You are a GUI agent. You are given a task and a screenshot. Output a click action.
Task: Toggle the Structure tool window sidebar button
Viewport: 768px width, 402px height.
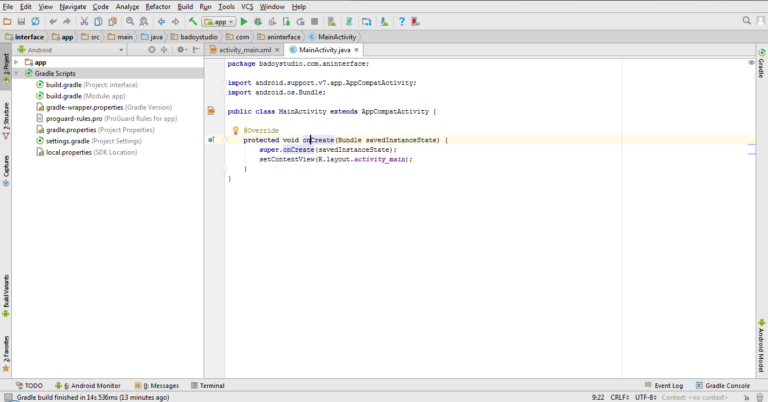[6, 119]
